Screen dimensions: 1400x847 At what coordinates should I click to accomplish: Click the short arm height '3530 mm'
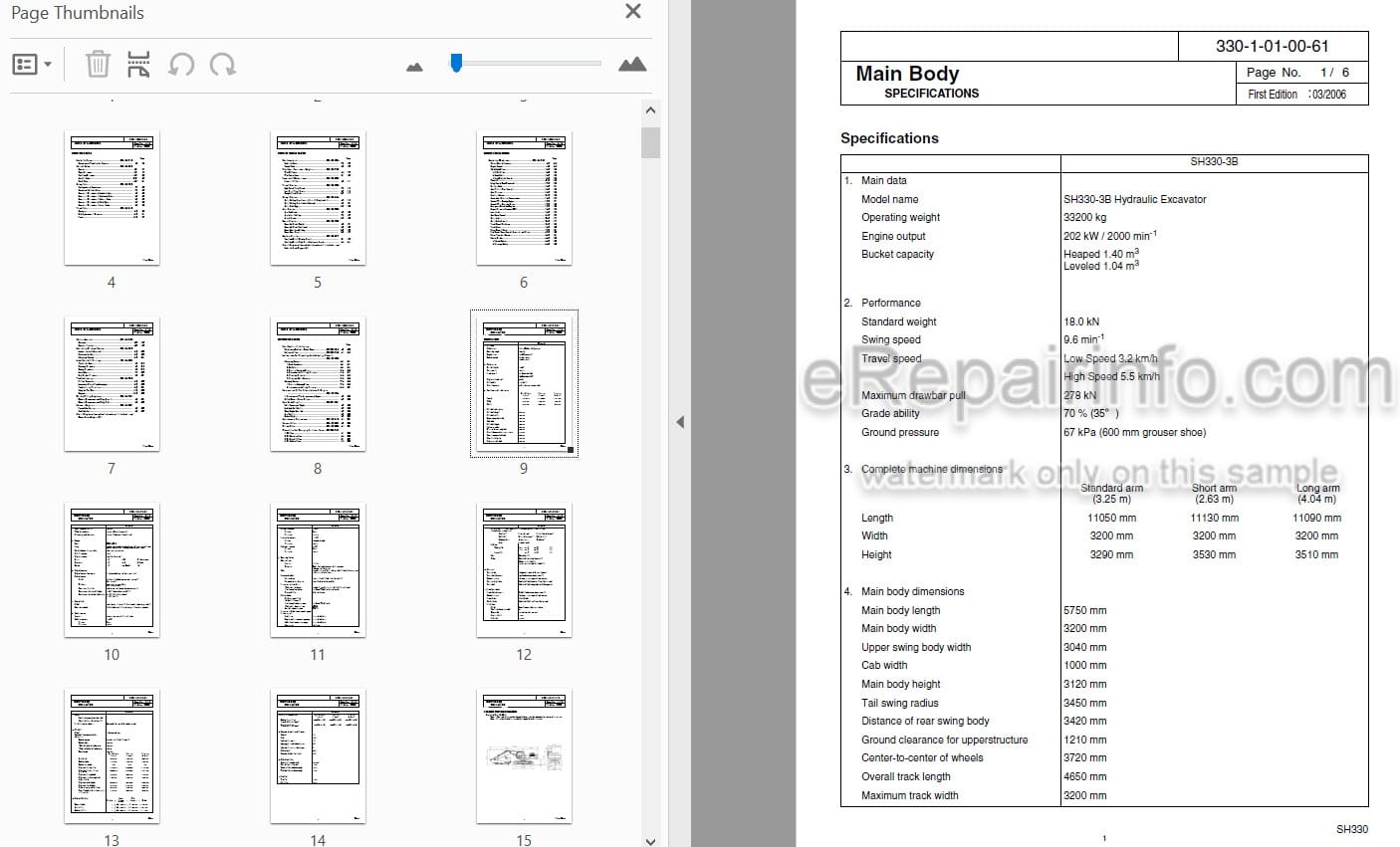pos(1214,554)
